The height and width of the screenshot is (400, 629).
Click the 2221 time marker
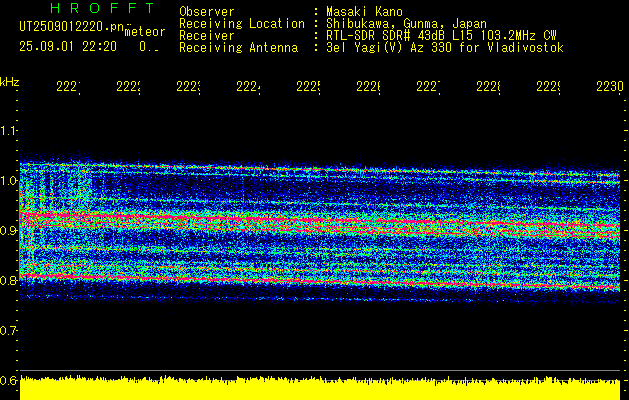(x=68, y=87)
